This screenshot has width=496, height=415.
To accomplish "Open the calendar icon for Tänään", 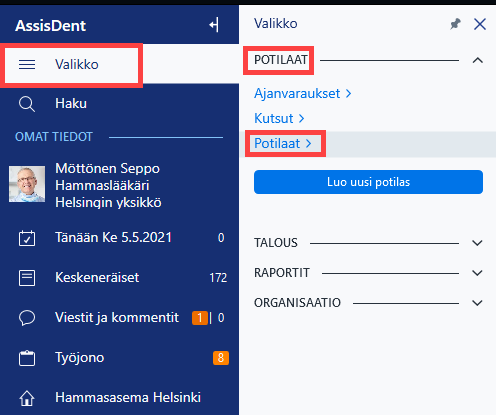I will tap(27, 238).
